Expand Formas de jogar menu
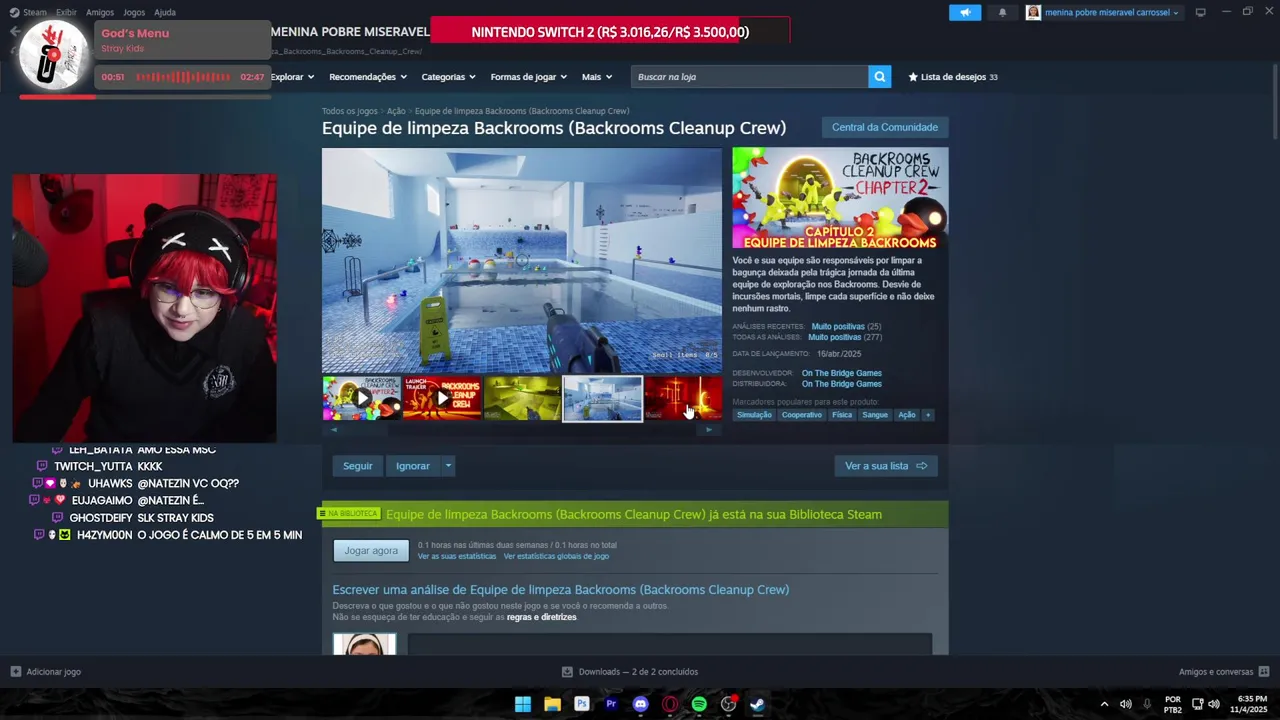Screen dimensions: 1280x720 [528, 77]
